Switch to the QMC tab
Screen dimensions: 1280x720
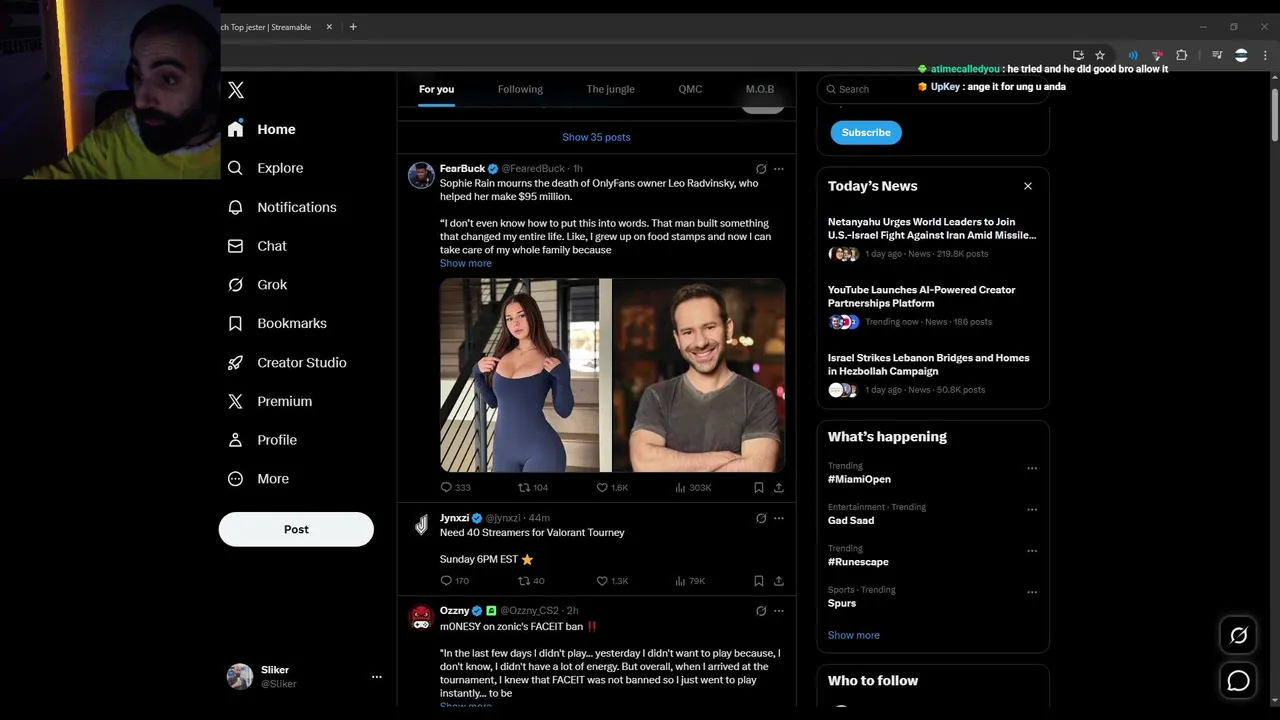coord(690,89)
